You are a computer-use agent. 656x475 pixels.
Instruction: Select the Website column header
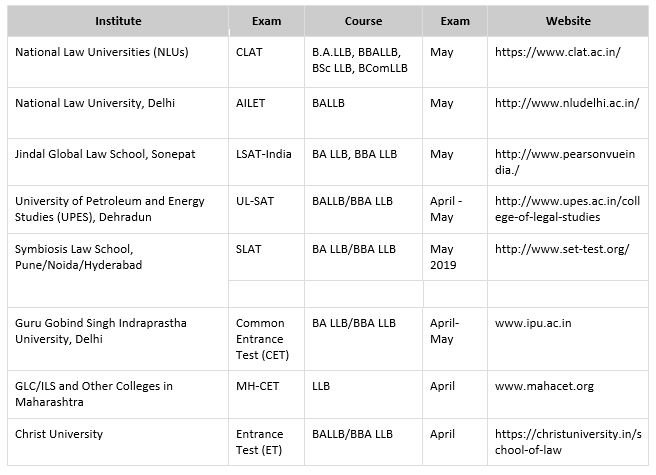pos(568,21)
